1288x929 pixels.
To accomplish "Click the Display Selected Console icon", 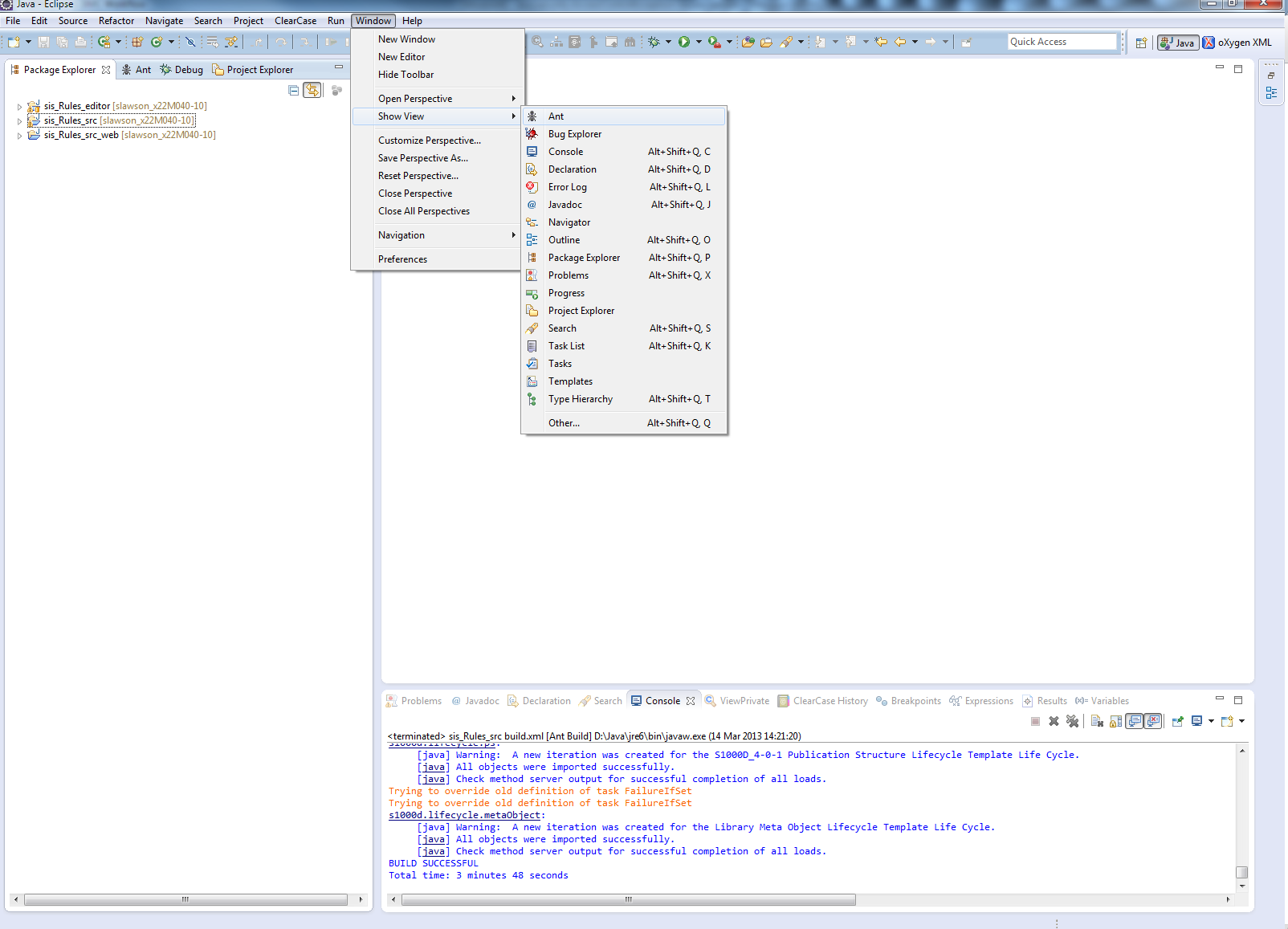I will point(1196,721).
